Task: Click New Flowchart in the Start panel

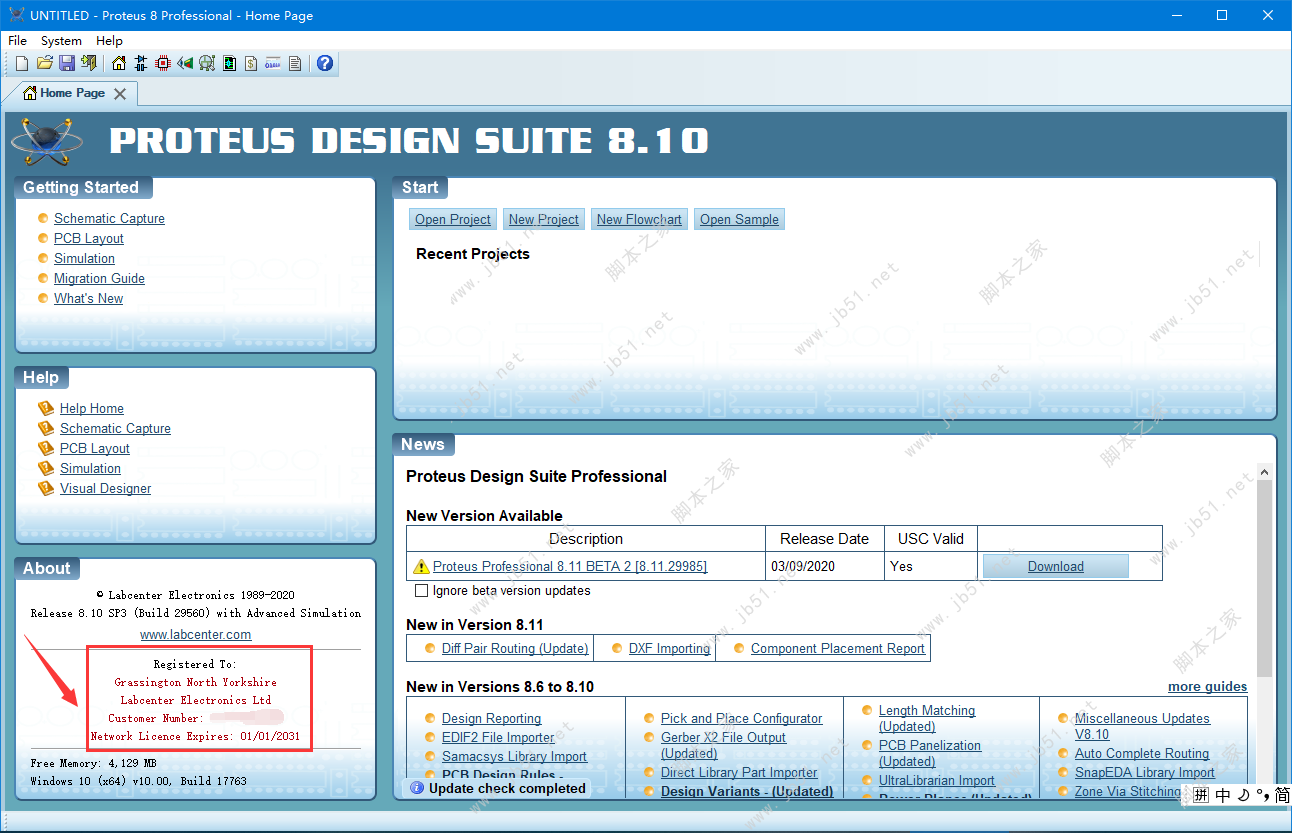Action: click(639, 218)
